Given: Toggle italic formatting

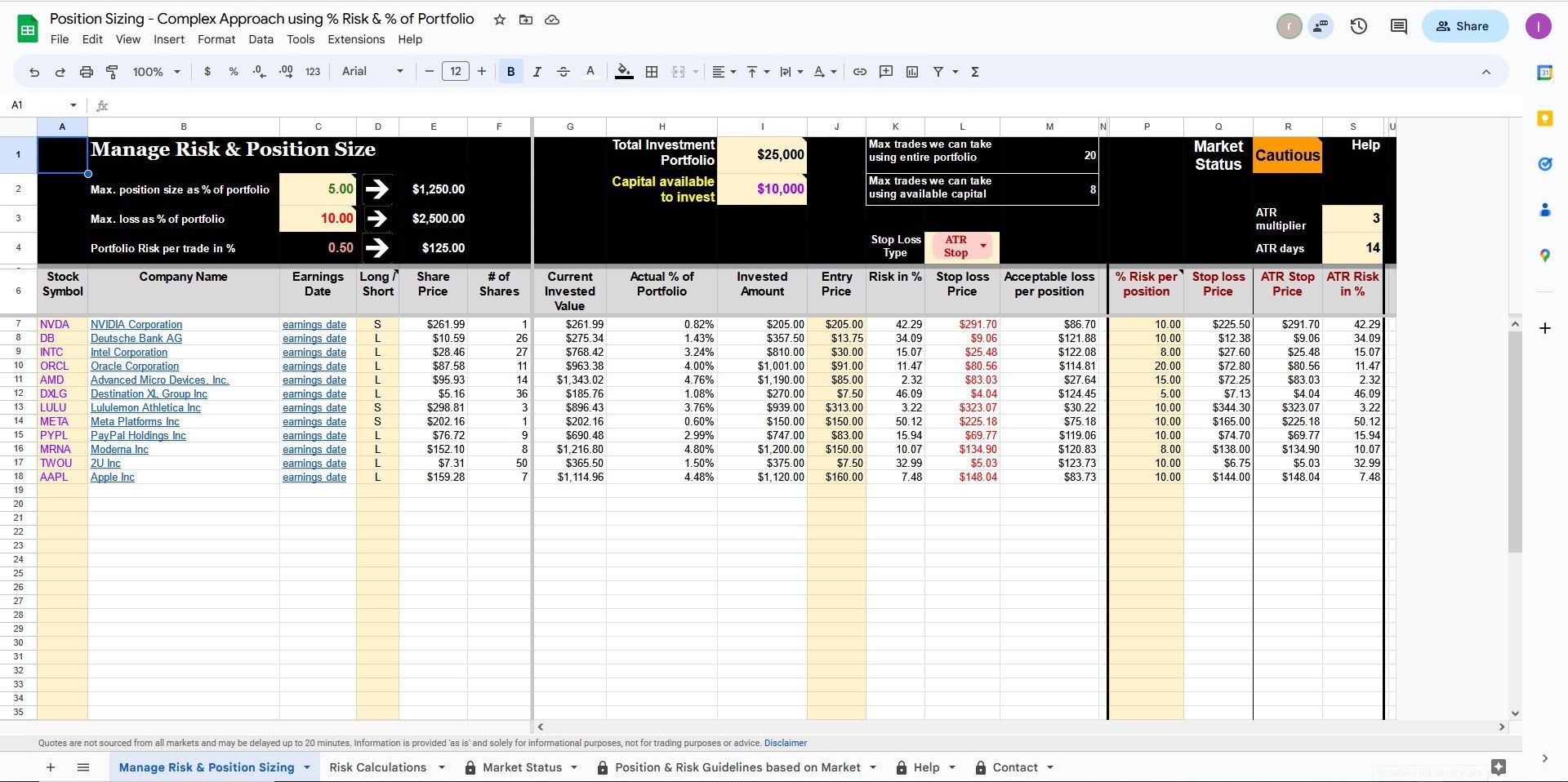Looking at the screenshot, I should click(537, 72).
